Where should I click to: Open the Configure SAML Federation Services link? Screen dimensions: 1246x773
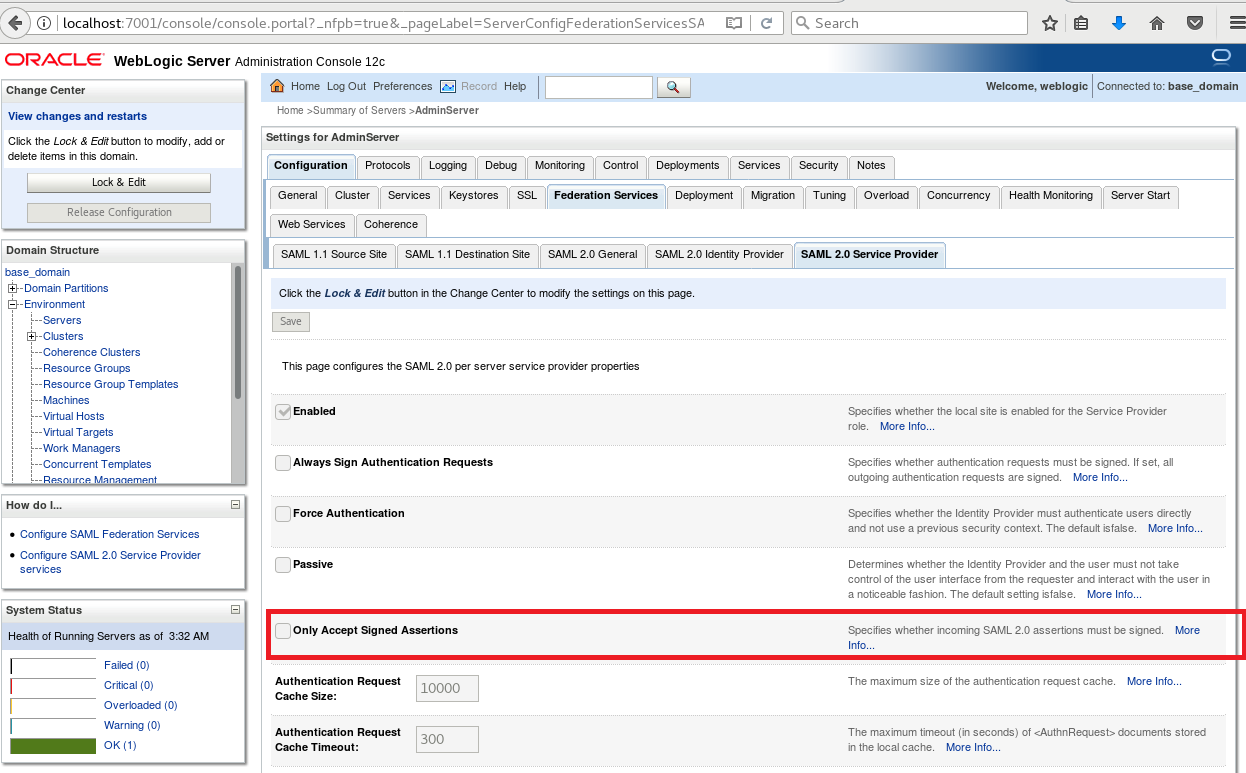point(109,534)
